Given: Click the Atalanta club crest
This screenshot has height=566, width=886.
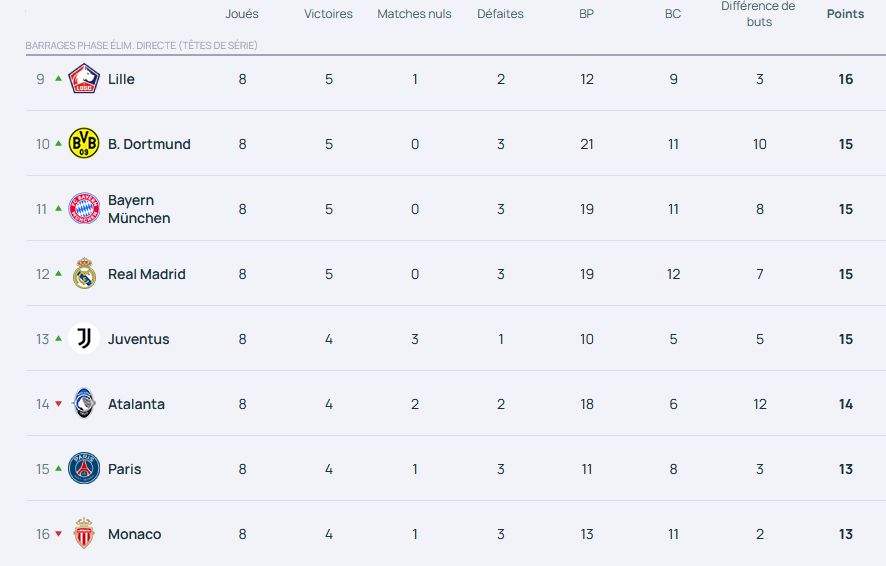Looking at the screenshot, I should [x=84, y=403].
